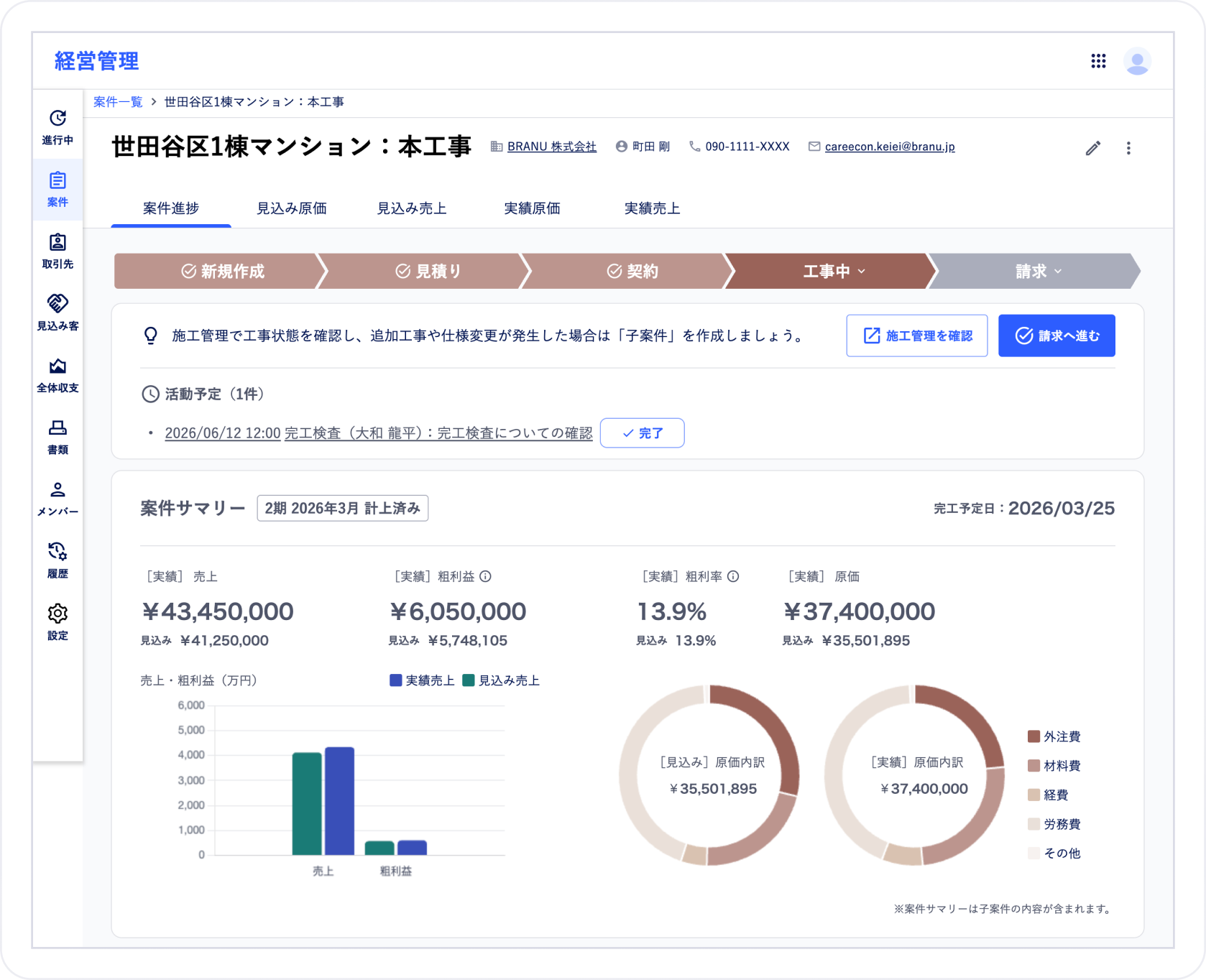Switch to the 見込み売上 tab
Viewport: 1206px width, 980px height.
click(x=412, y=208)
